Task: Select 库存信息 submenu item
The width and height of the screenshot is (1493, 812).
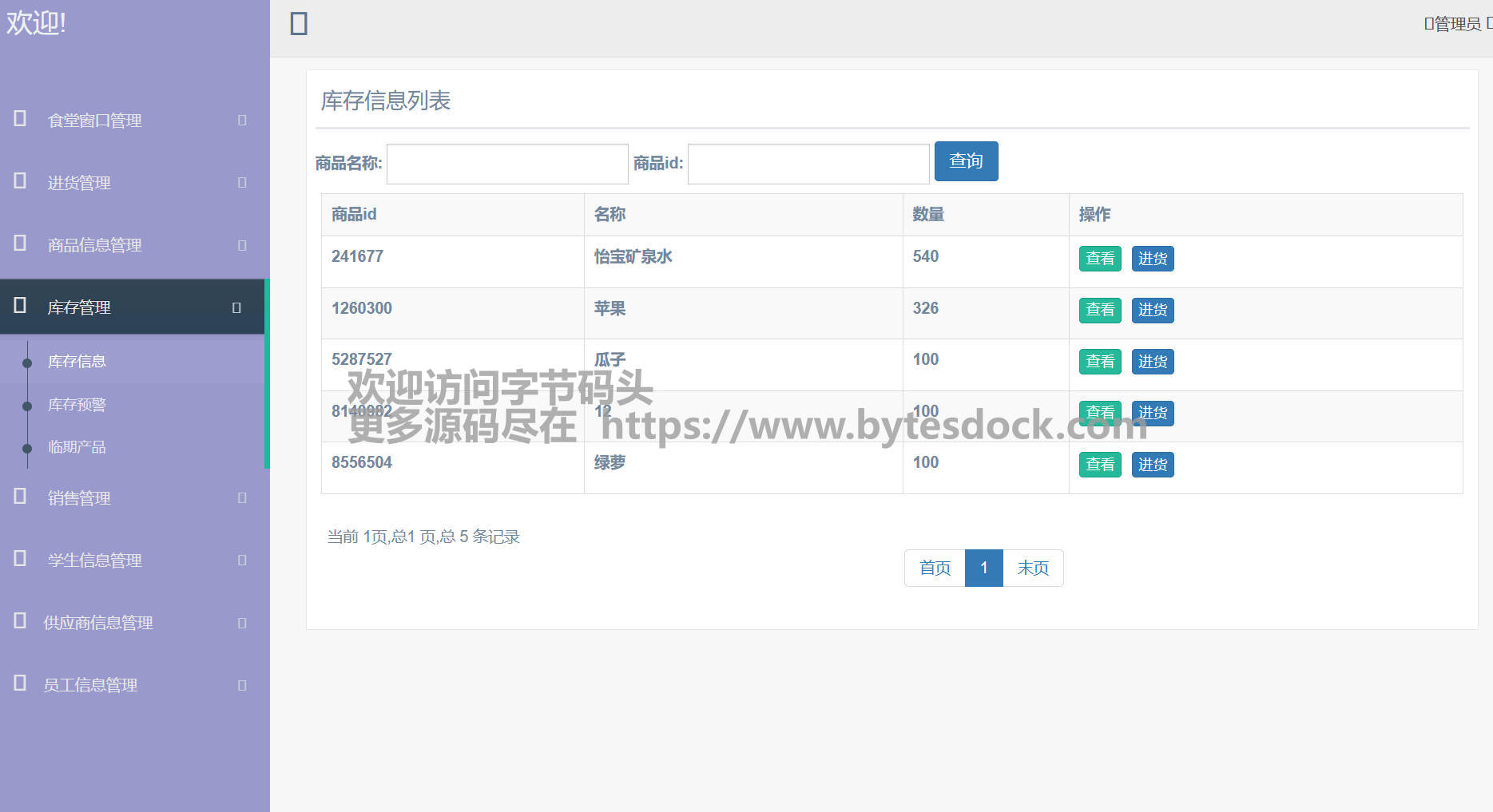Action: pos(77,362)
